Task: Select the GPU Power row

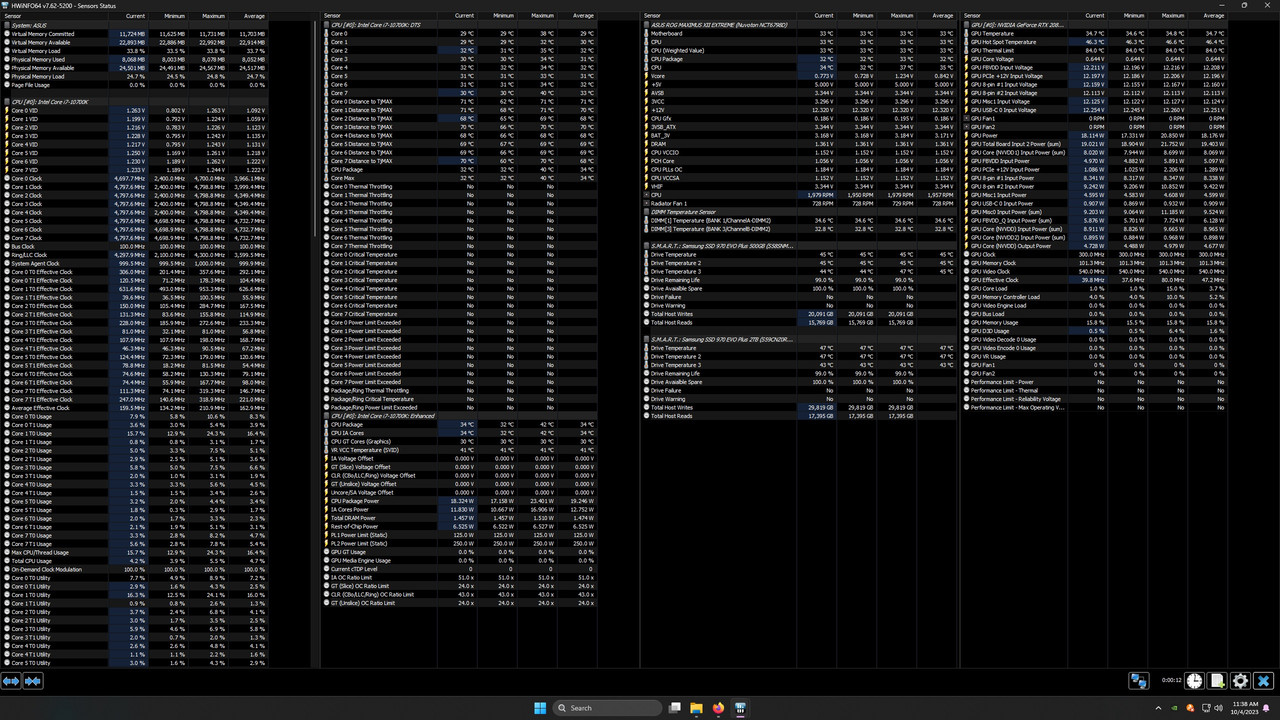Action: [x=1095, y=135]
